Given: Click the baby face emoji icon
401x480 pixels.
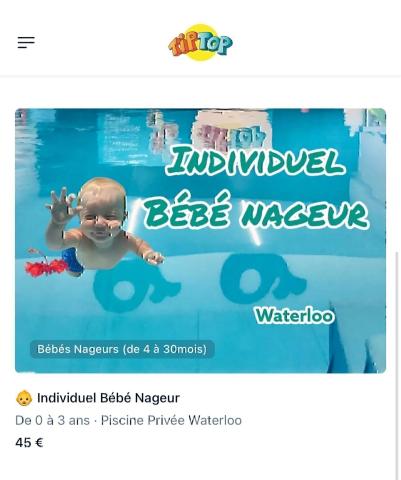Looking at the screenshot, I should [24, 398].
